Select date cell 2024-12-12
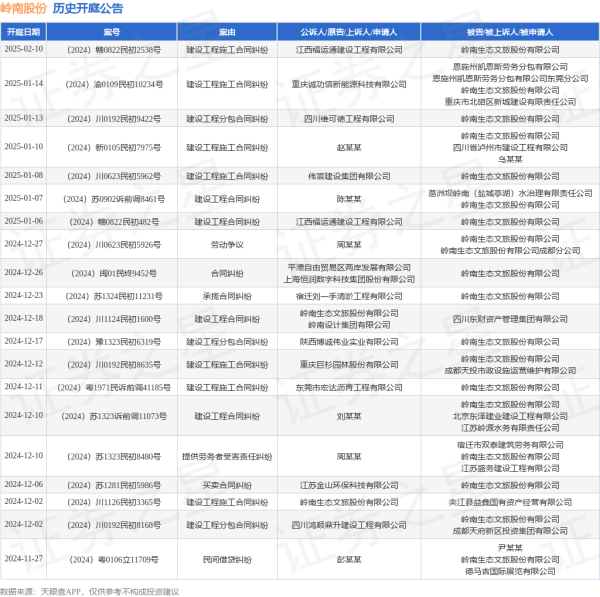 click(x=24, y=364)
